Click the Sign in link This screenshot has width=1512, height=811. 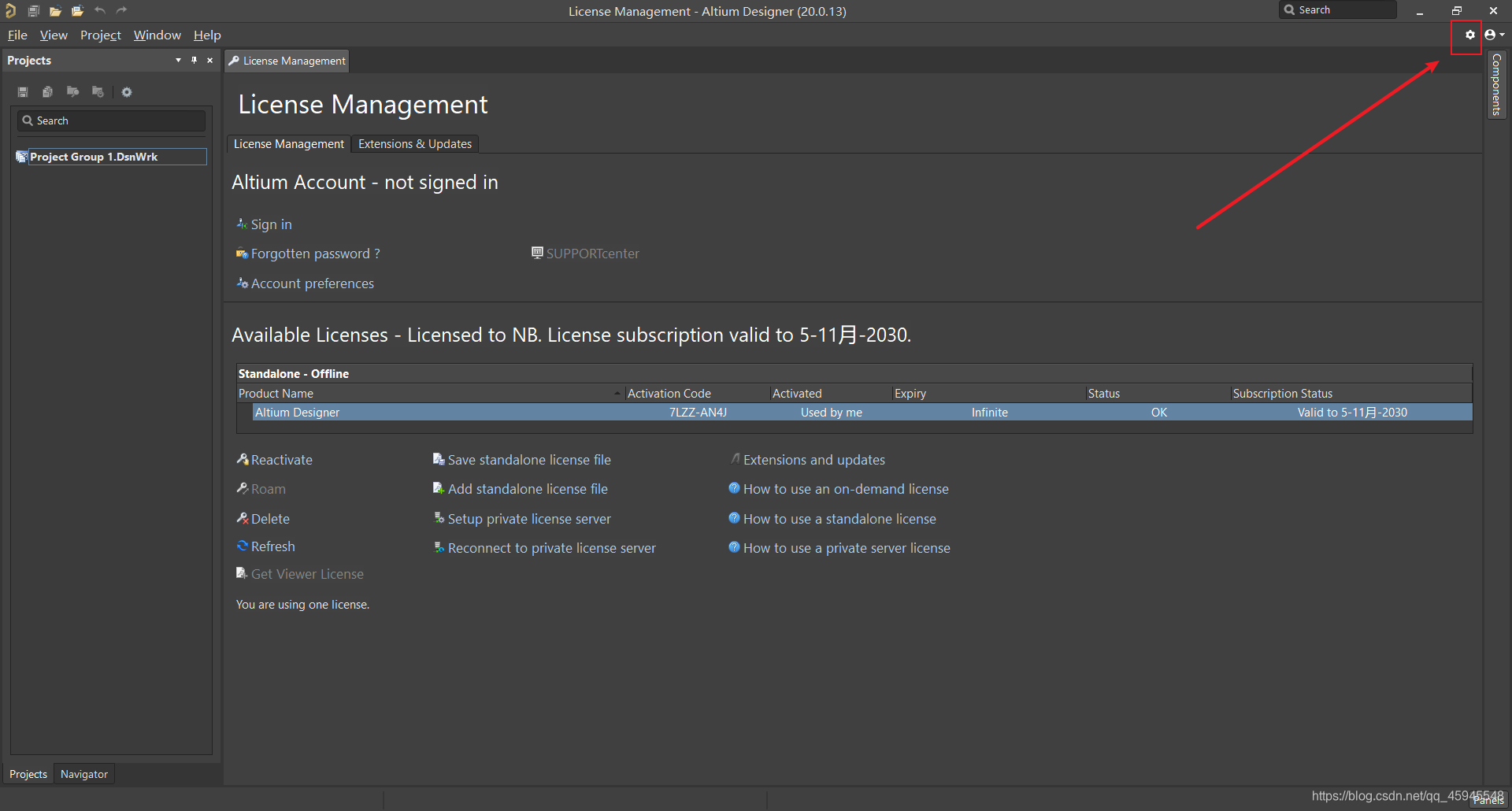tap(271, 225)
